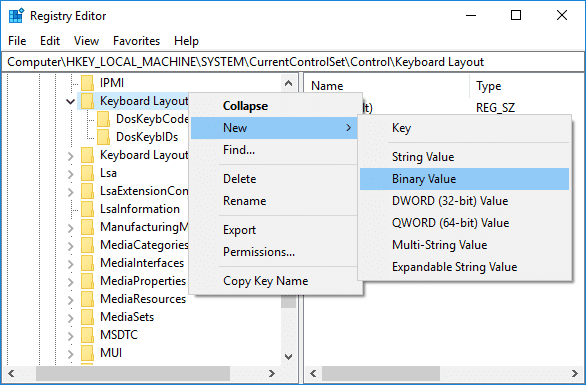Create a new Multi-String Value
The height and width of the screenshot is (385, 586).
coord(465,245)
